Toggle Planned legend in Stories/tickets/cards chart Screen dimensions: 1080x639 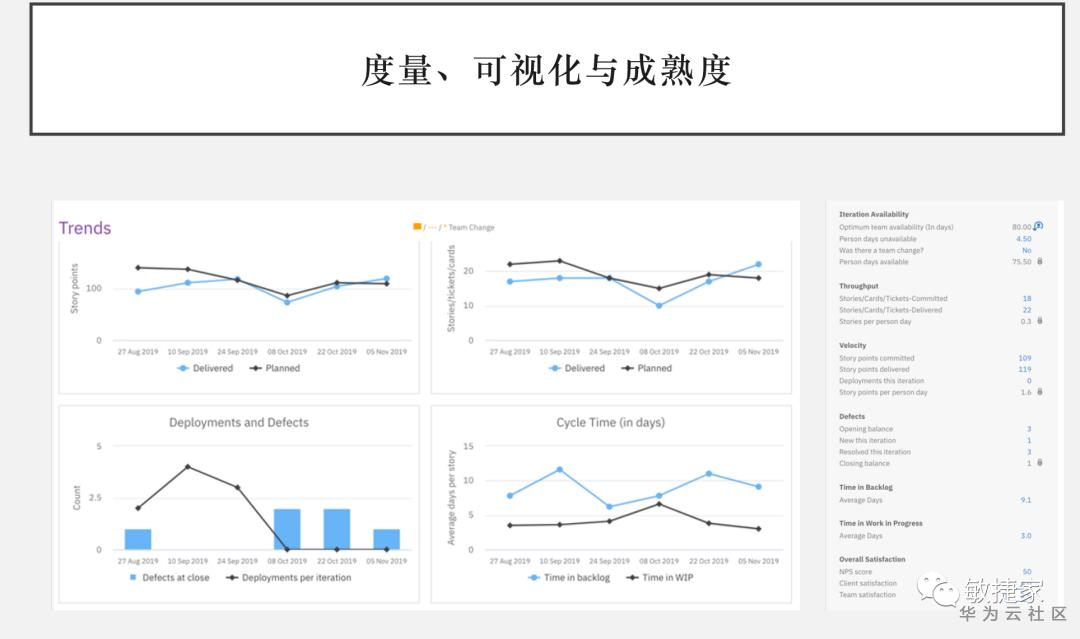click(x=647, y=368)
